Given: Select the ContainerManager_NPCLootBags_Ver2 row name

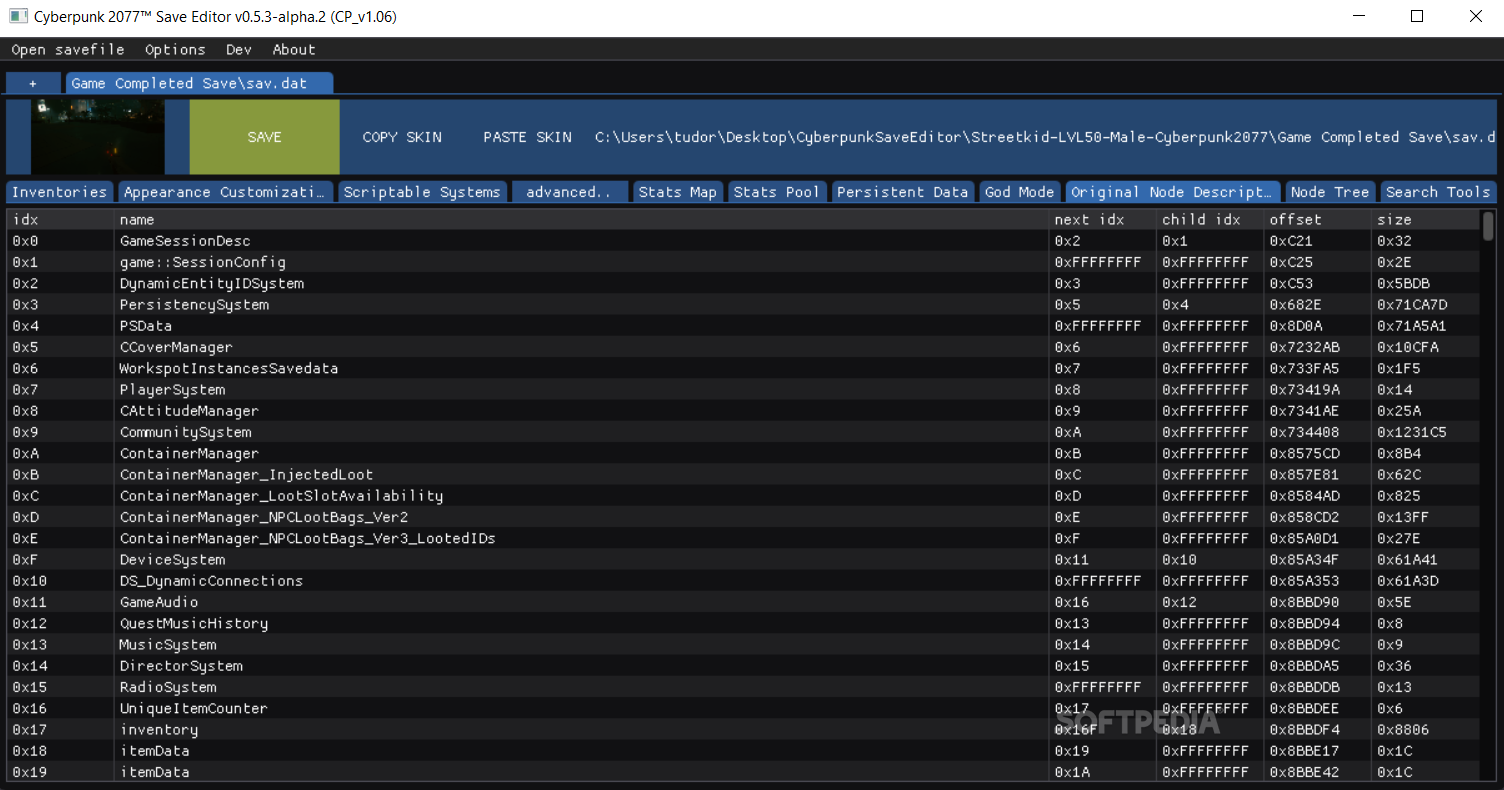Looking at the screenshot, I should click(x=264, y=517).
